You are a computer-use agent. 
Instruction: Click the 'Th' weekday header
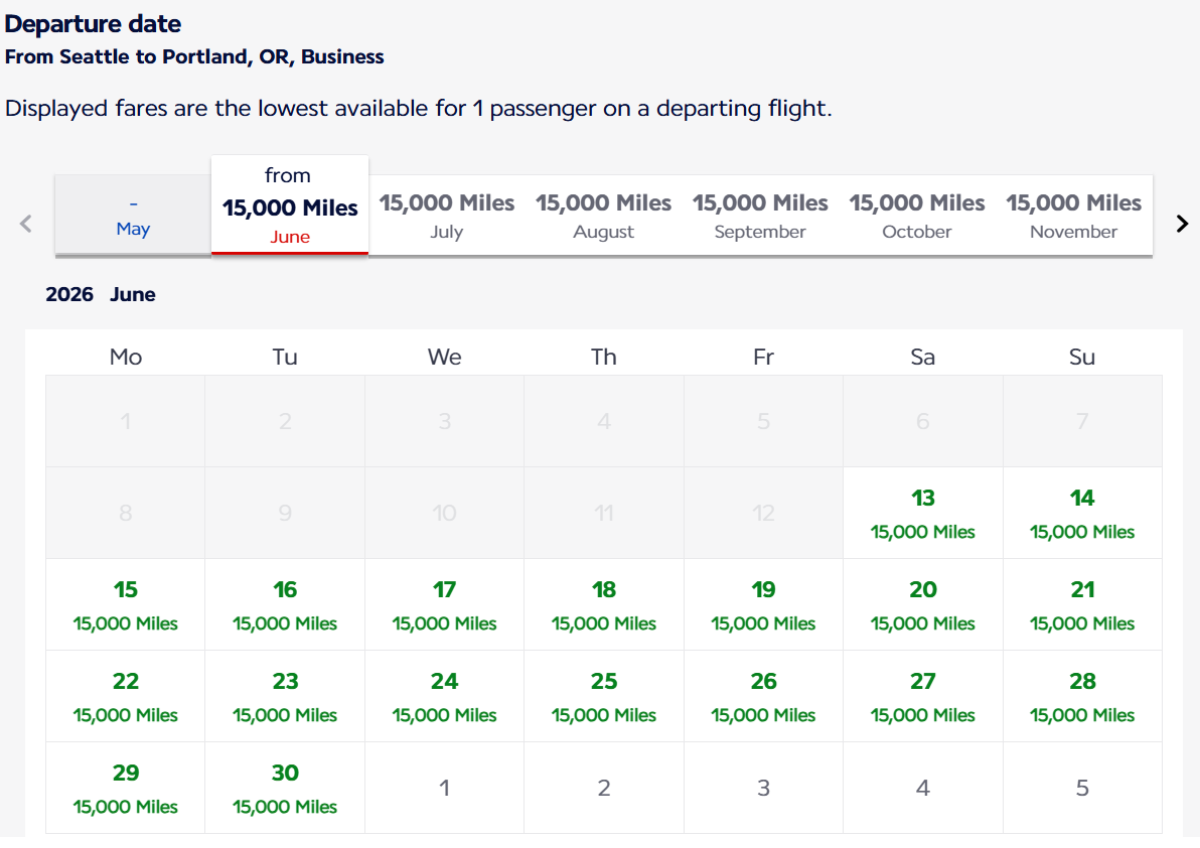tap(604, 357)
